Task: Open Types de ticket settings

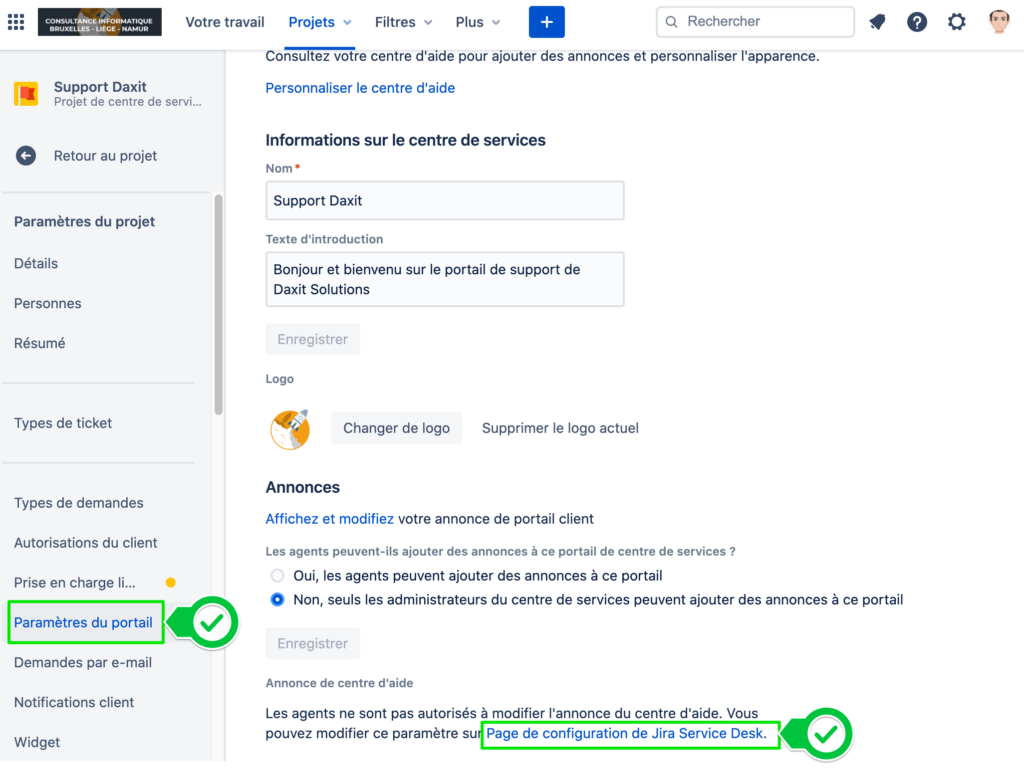Action: coord(63,423)
